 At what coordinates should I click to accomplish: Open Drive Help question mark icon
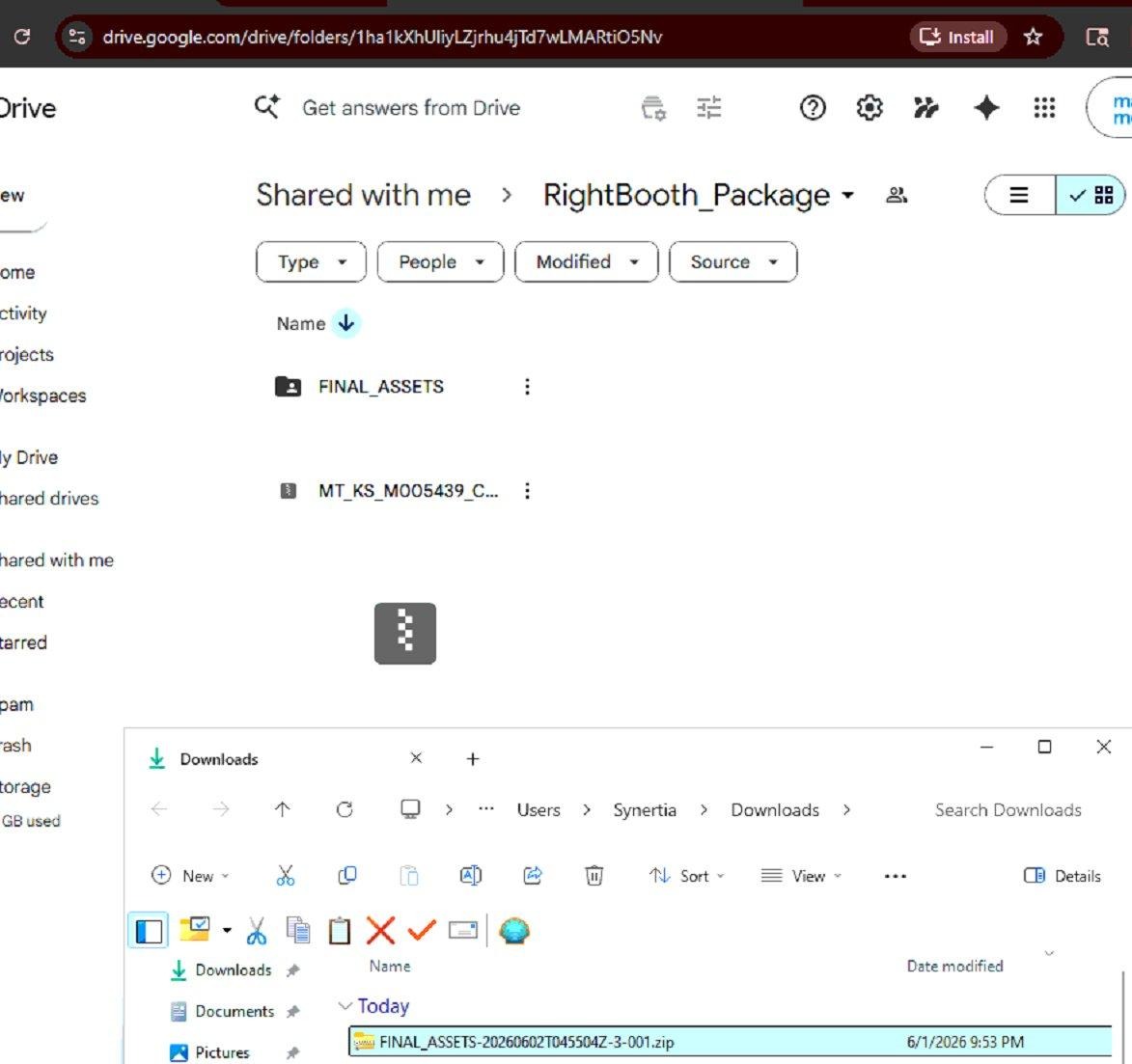tap(813, 107)
